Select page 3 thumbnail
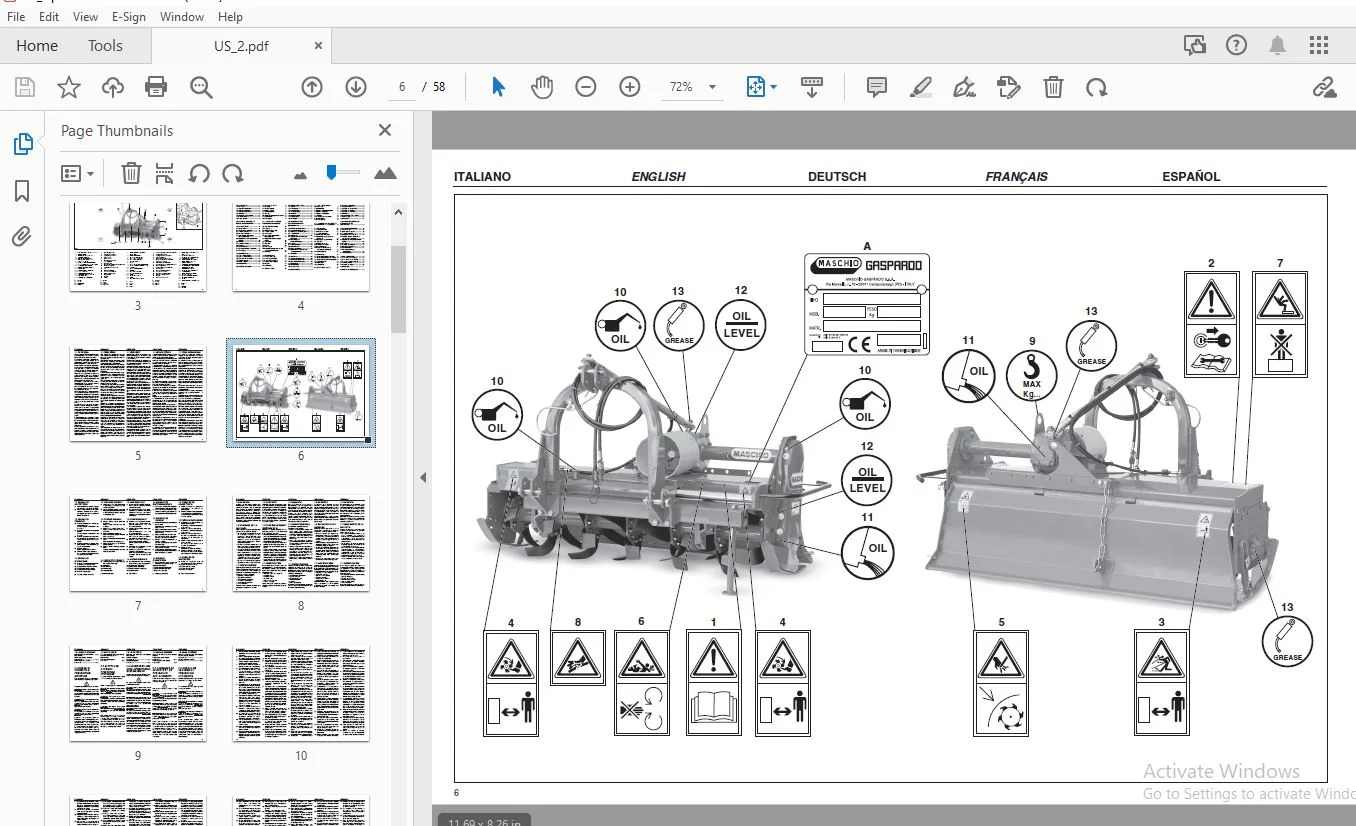Screen dimensions: 1356x826 pos(138,246)
